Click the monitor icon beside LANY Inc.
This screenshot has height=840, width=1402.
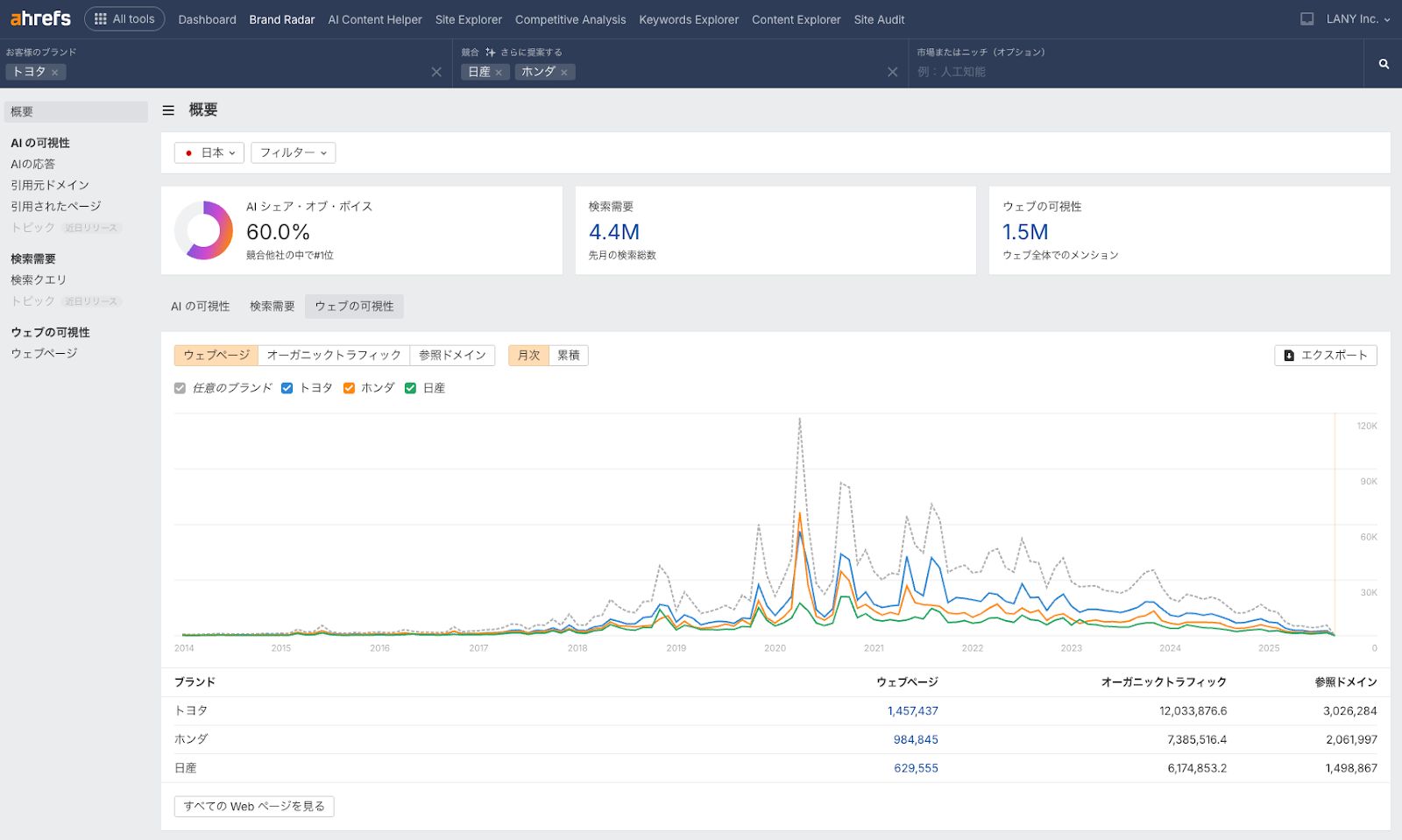(1306, 18)
